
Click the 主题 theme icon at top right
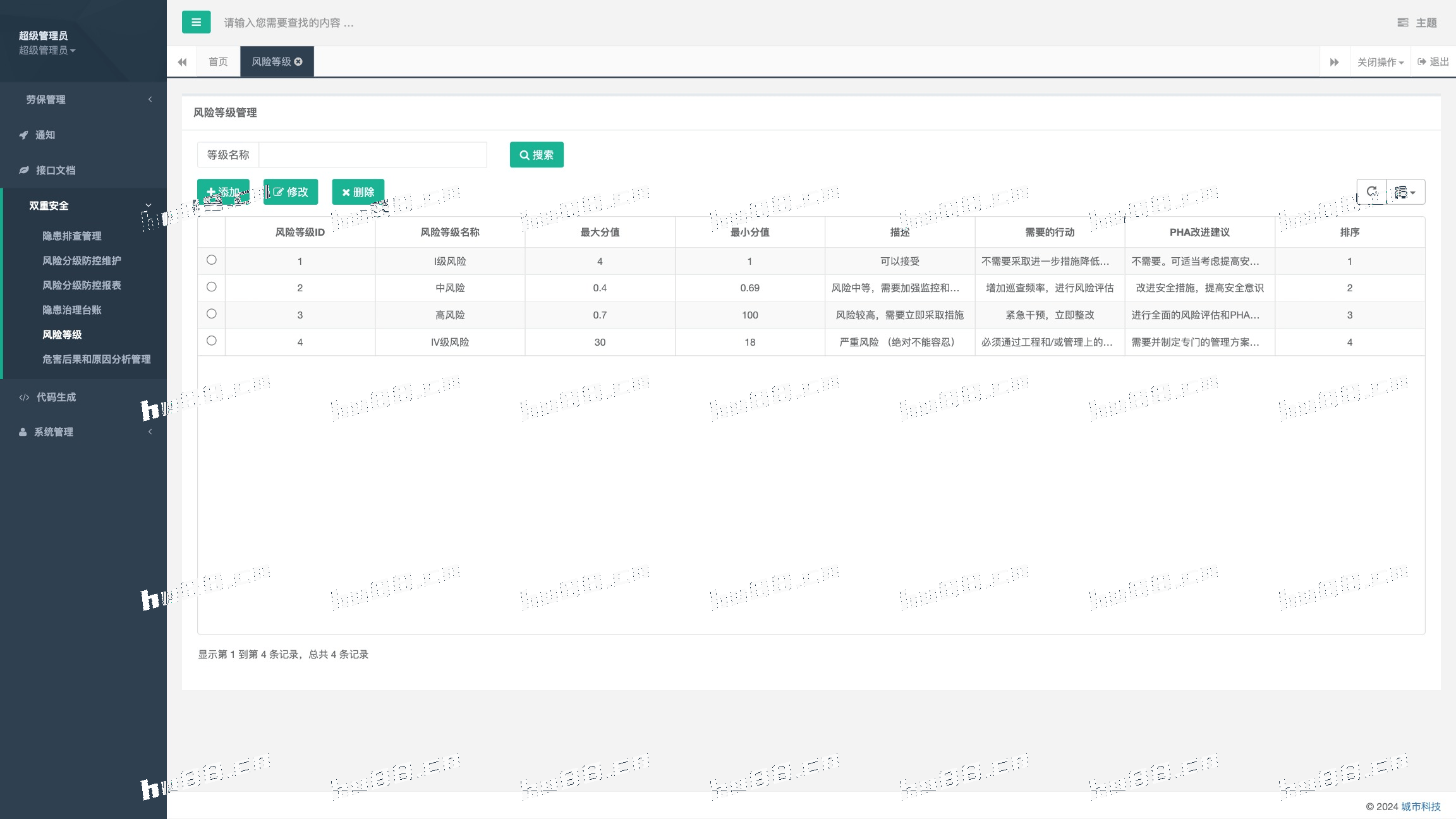point(1402,23)
